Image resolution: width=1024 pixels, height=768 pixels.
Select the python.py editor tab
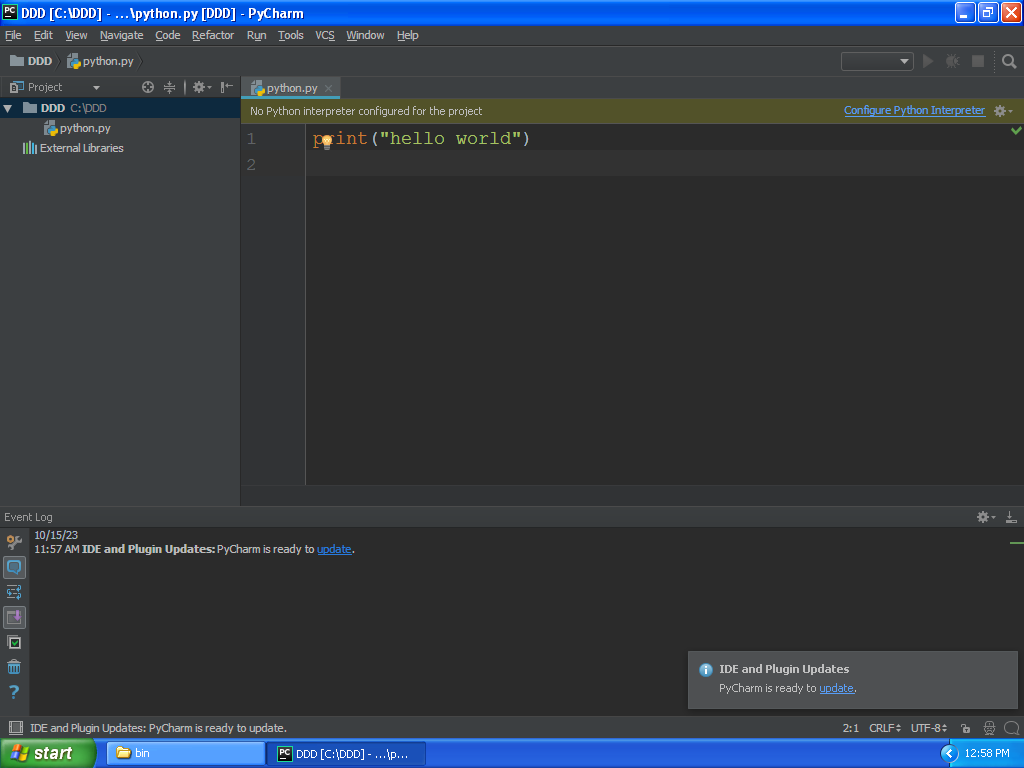pos(291,88)
